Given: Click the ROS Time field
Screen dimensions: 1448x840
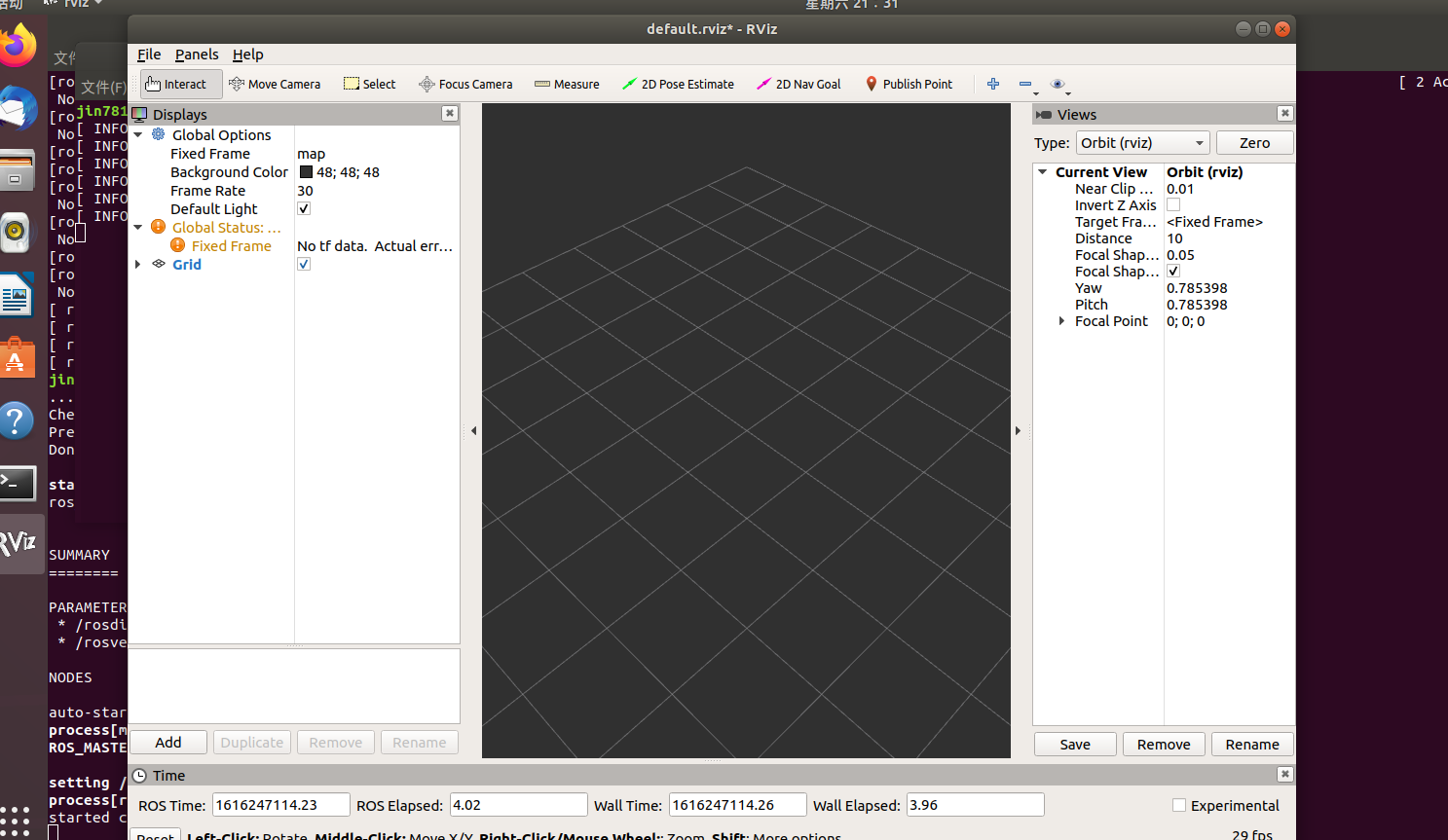Looking at the screenshot, I should coord(280,805).
